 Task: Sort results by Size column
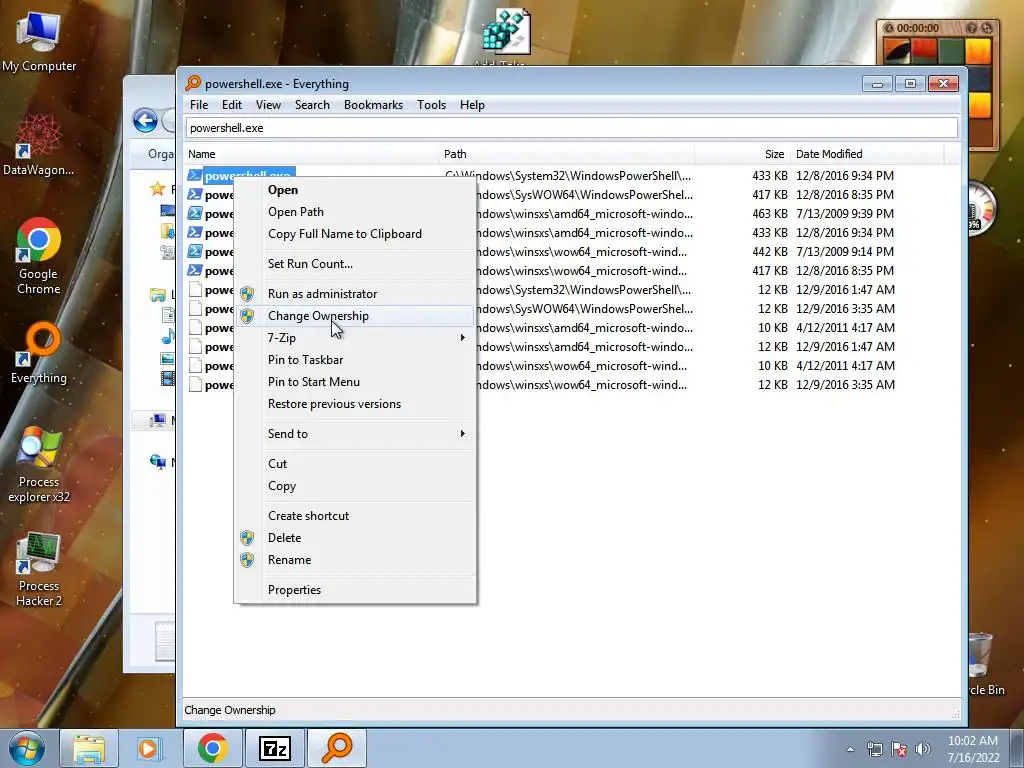[x=743, y=154]
